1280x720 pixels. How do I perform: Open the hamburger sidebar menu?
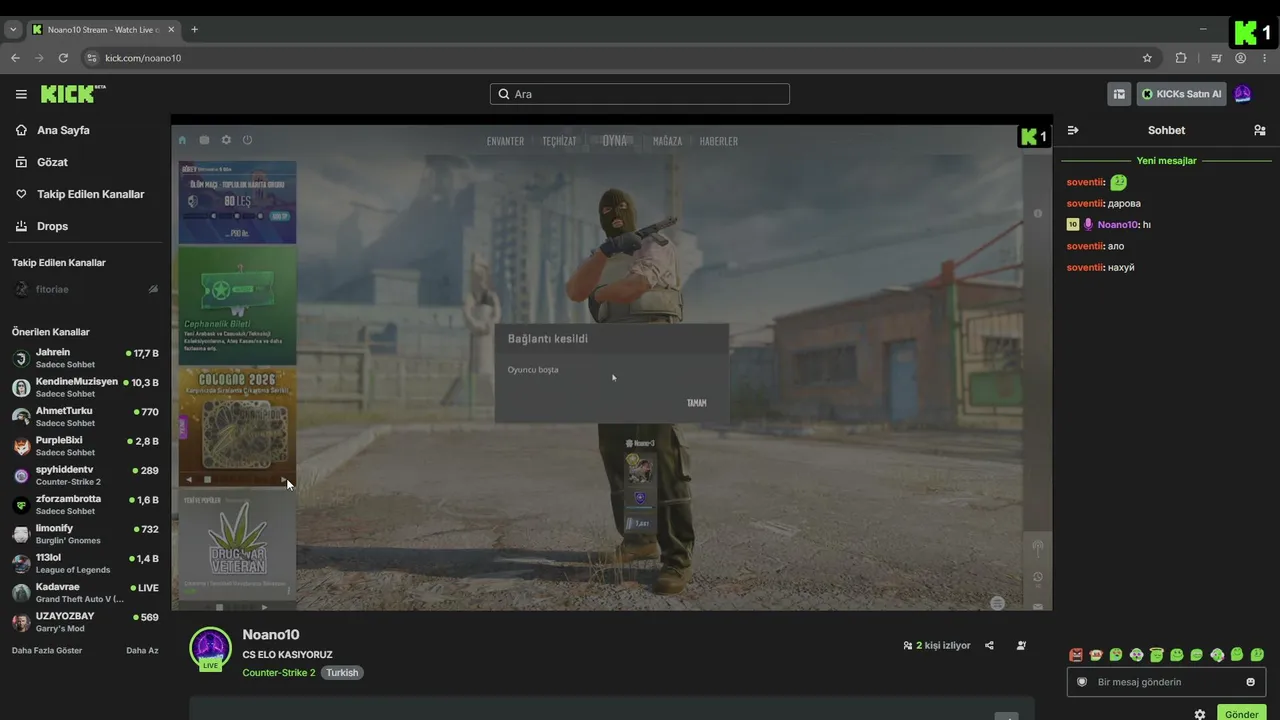21,94
